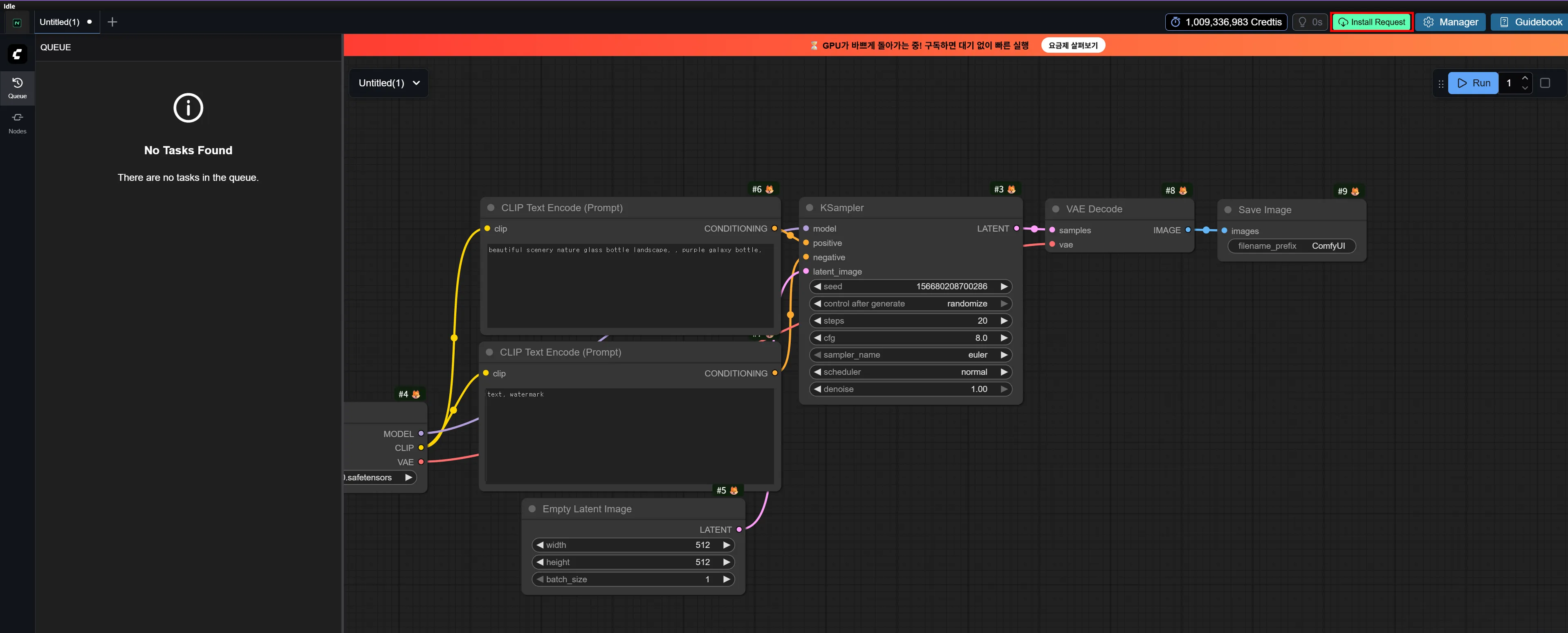Click the green workflow icon beside the Untitled(1) tab

[17, 23]
